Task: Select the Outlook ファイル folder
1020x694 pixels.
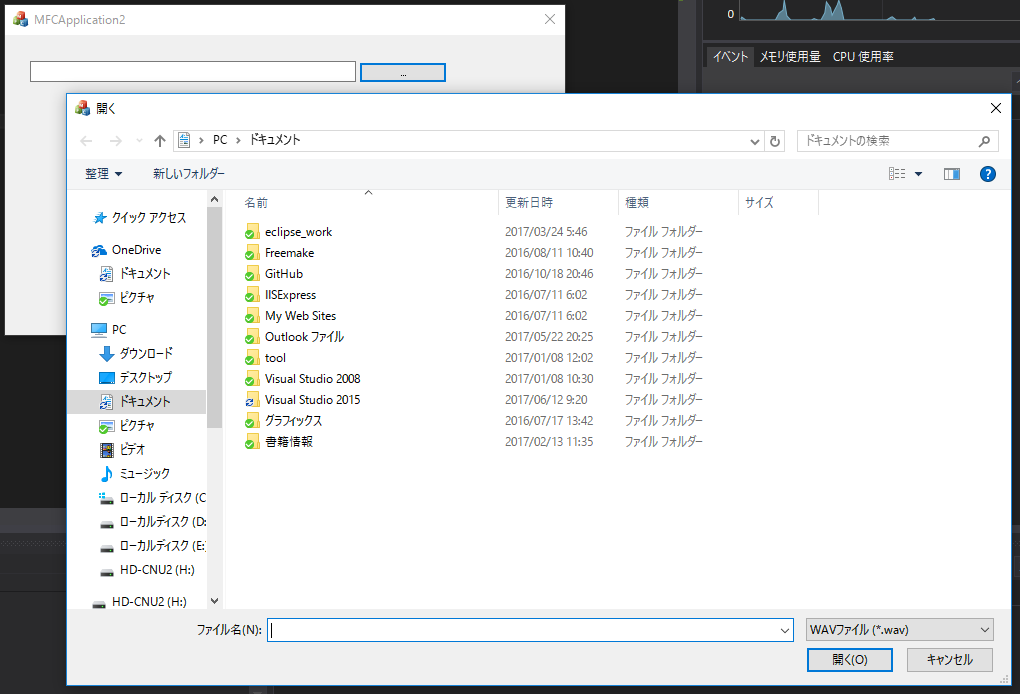Action: (x=304, y=337)
